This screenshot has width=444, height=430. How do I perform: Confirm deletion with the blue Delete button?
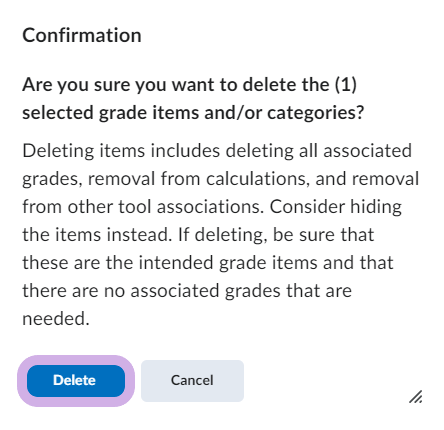coord(76,381)
